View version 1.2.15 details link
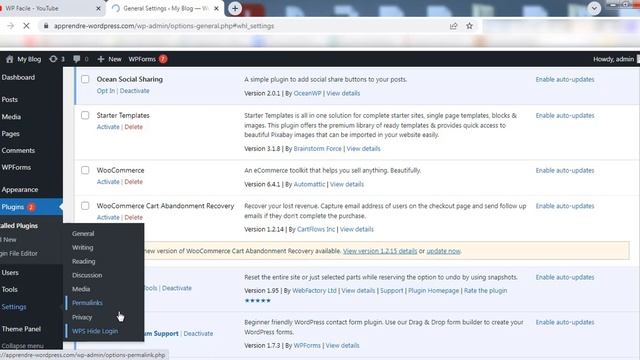Viewport: 640px width, 360px height. (380, 251)
